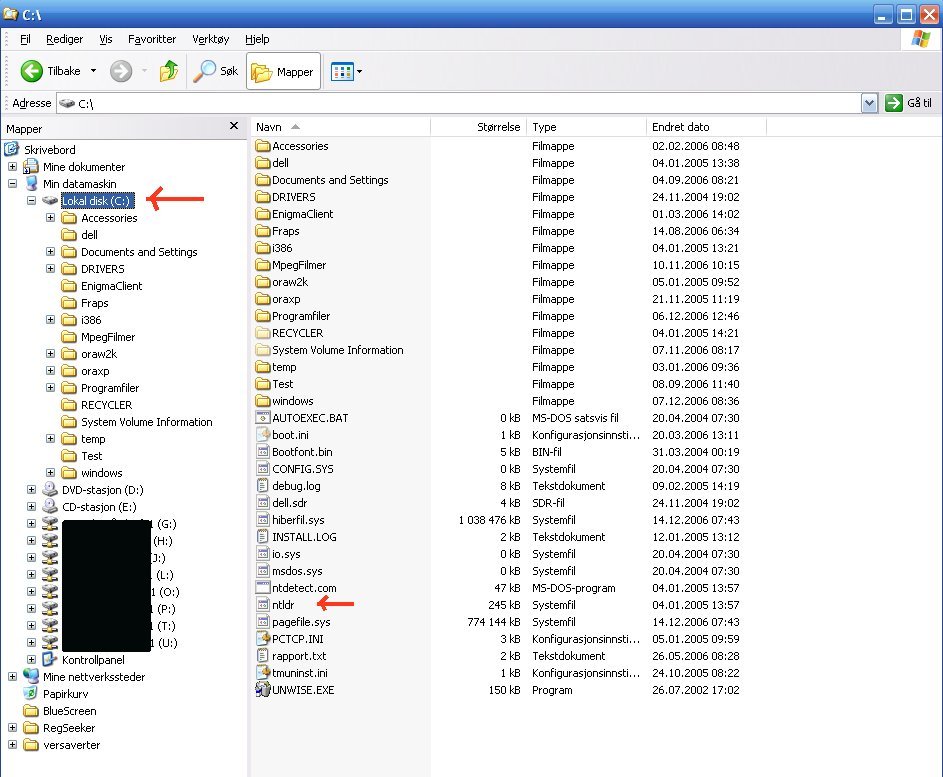
Task: Select hiberfil.sys file
Action: tap(290, 520)
